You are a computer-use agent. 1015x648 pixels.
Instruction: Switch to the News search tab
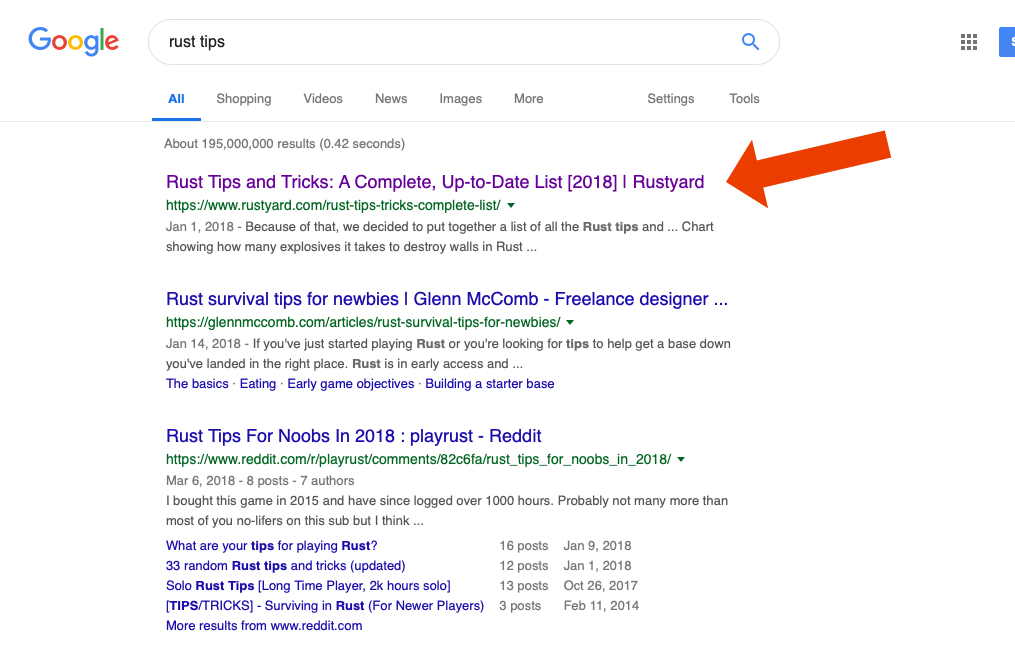390,99
